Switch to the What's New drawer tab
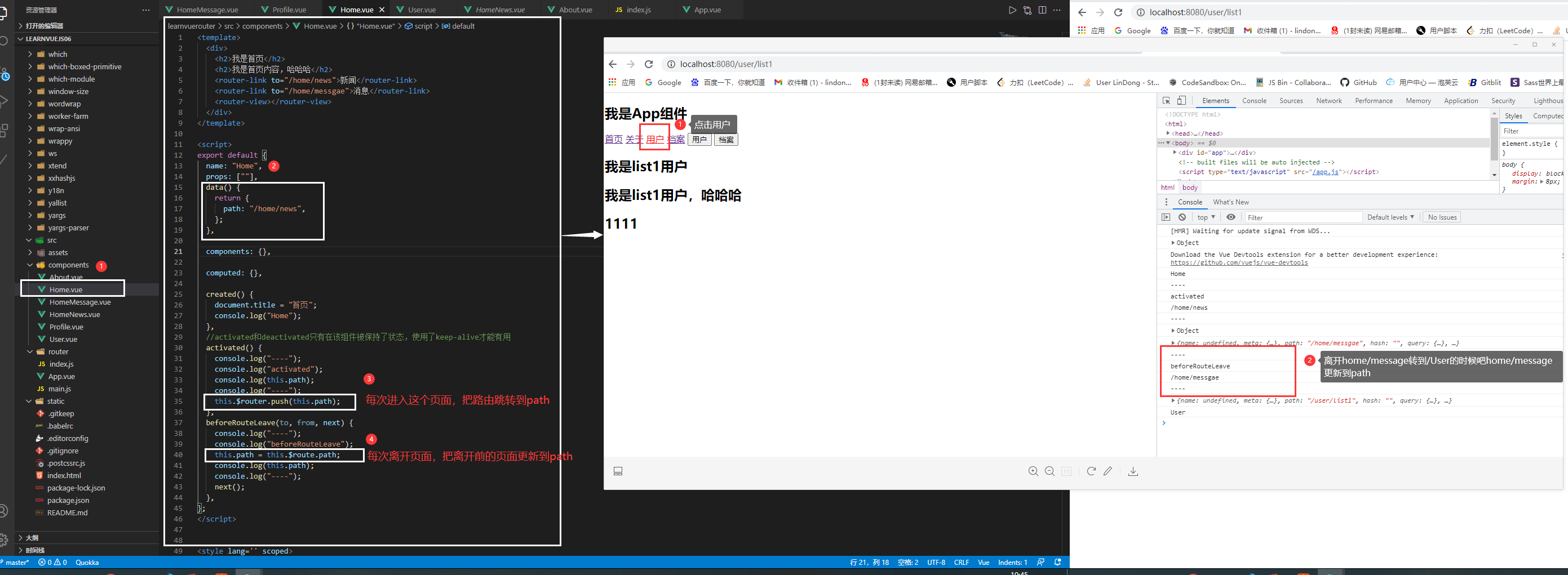This screenshot has width=1568, height=575. pos(1231,202)
